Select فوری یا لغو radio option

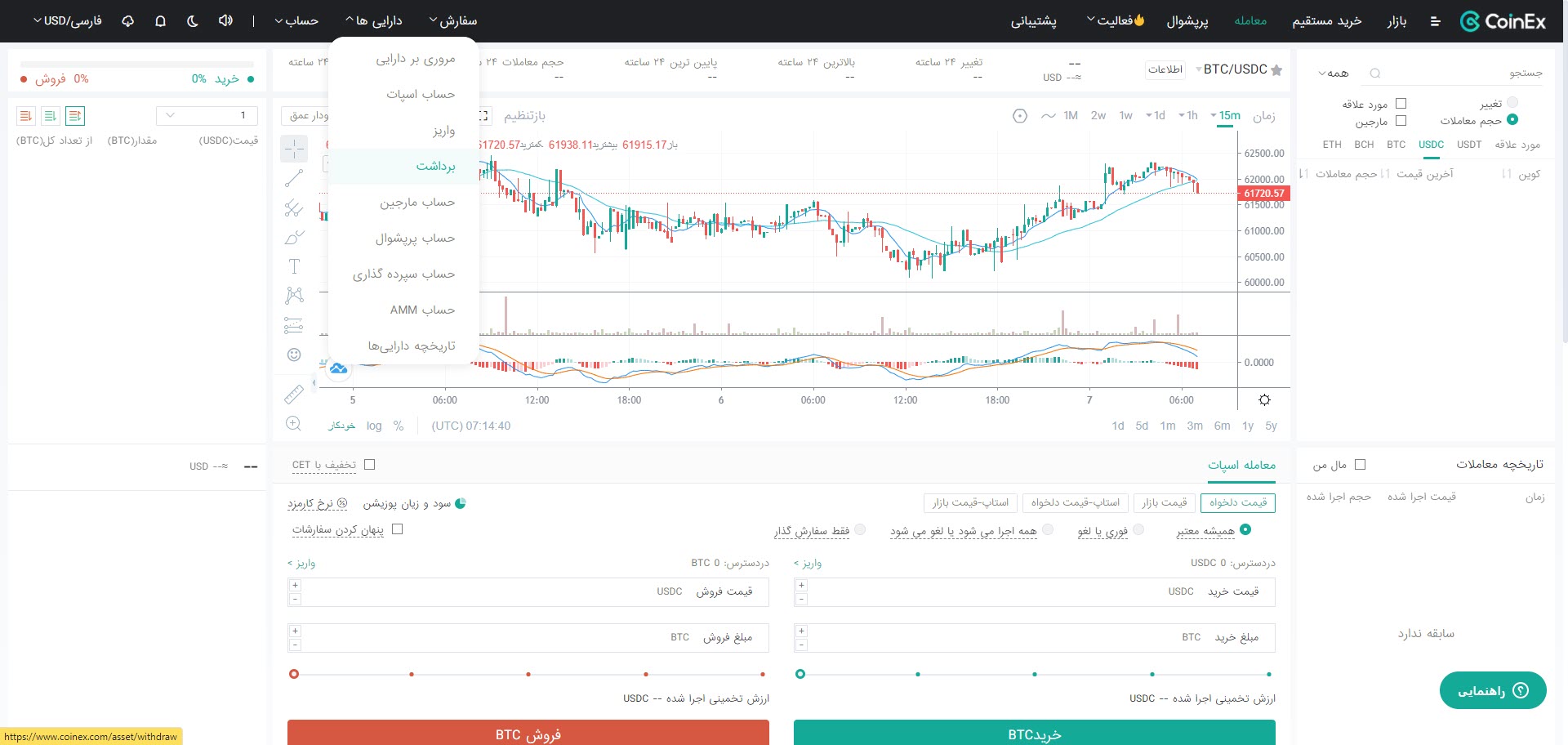click(1139, 529)
